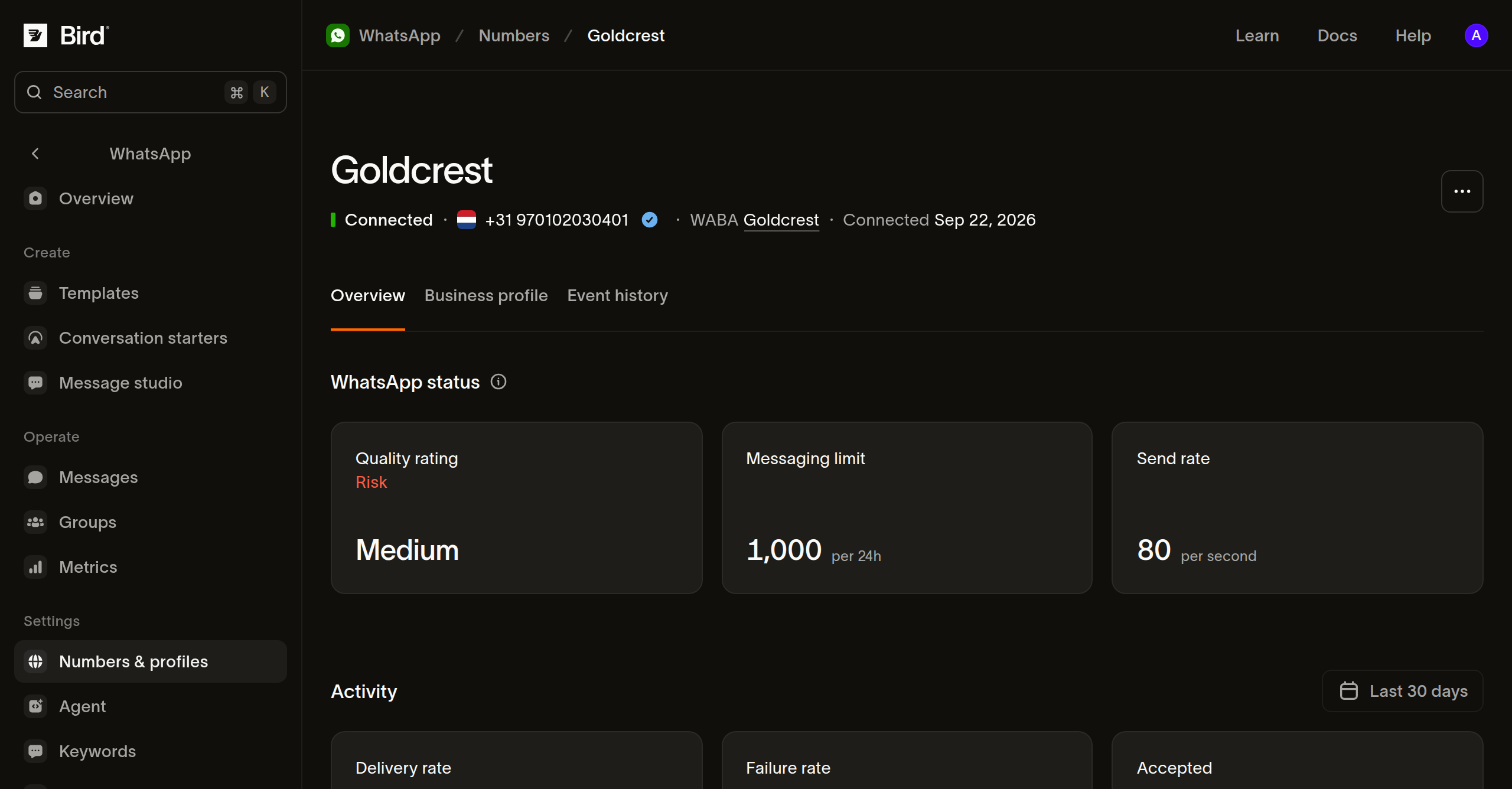Open the Last 30 days date picker
Viewport: 1512px width, 789px height.
1403,691
